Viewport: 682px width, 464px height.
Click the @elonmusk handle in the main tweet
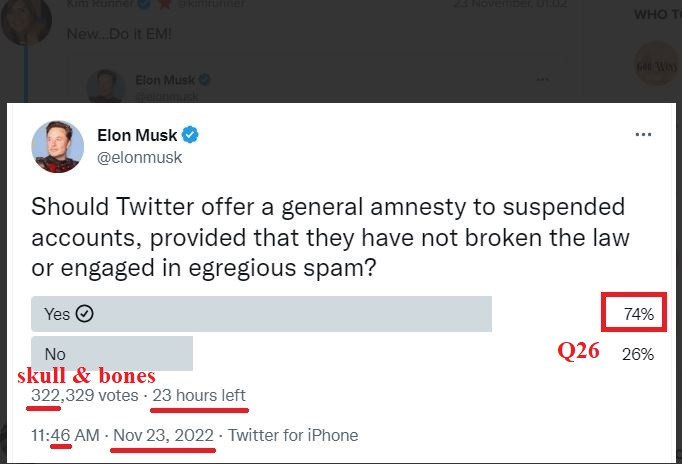[140, 157]
